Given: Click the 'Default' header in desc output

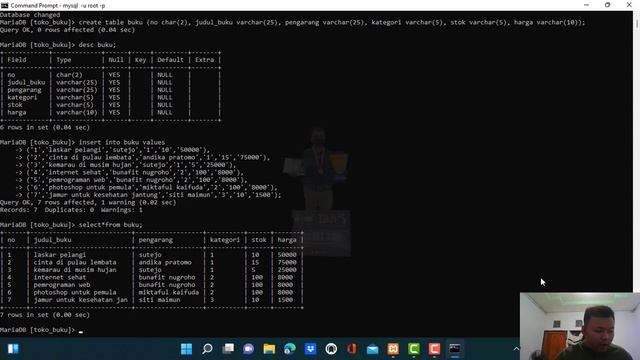Looking at the screenshot, I should coord(170,60).
